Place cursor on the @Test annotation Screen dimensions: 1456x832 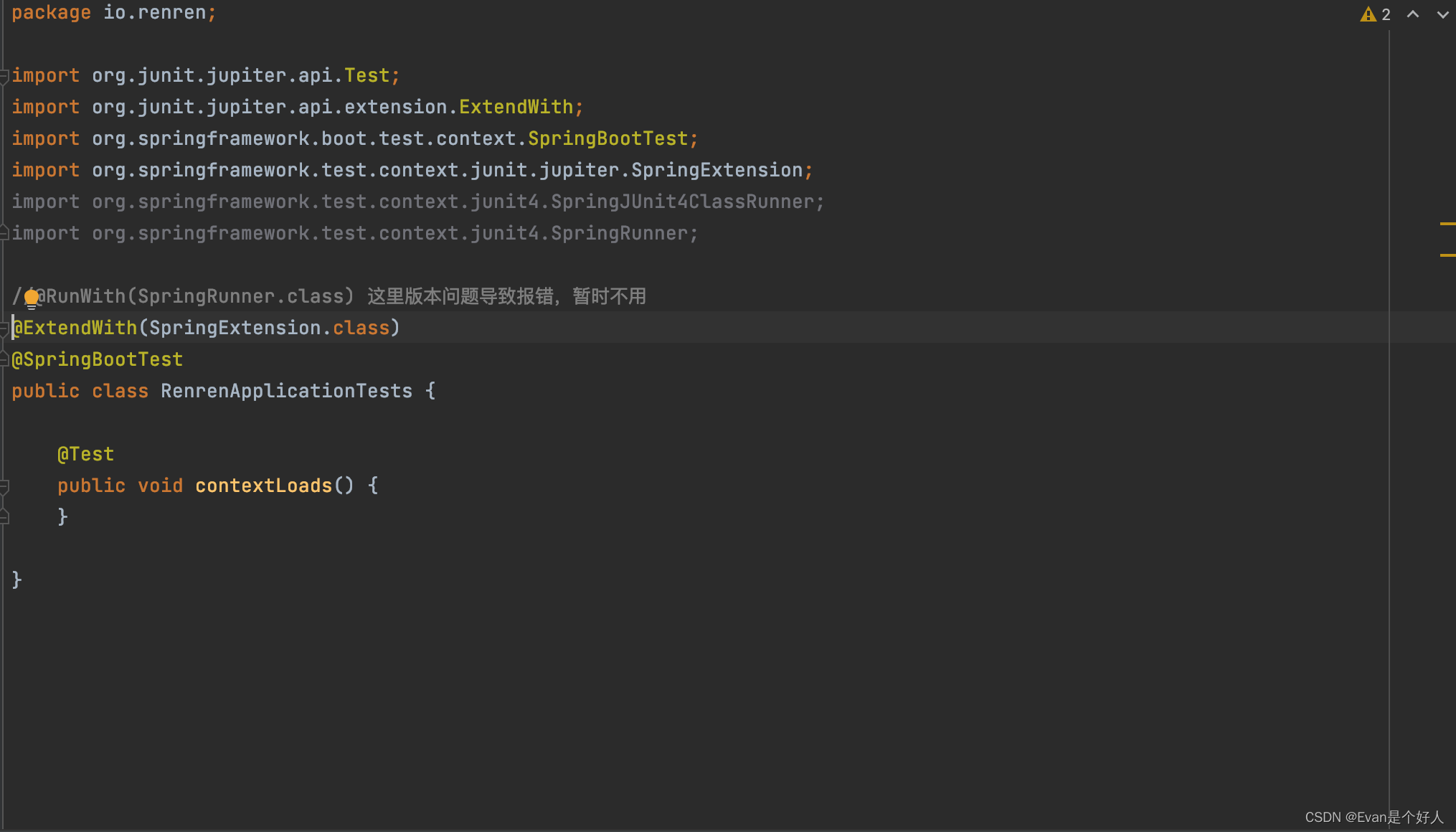click(85, 453)
